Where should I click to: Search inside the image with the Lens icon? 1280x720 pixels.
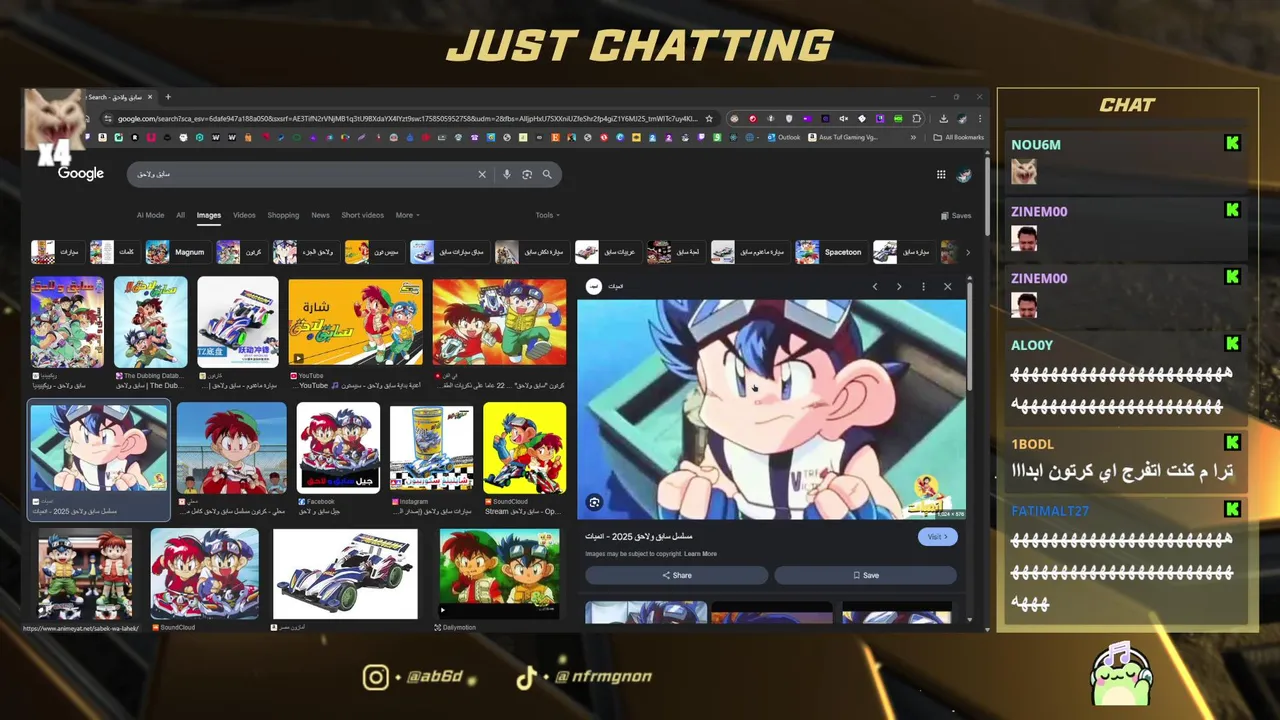tap(594, 503)
